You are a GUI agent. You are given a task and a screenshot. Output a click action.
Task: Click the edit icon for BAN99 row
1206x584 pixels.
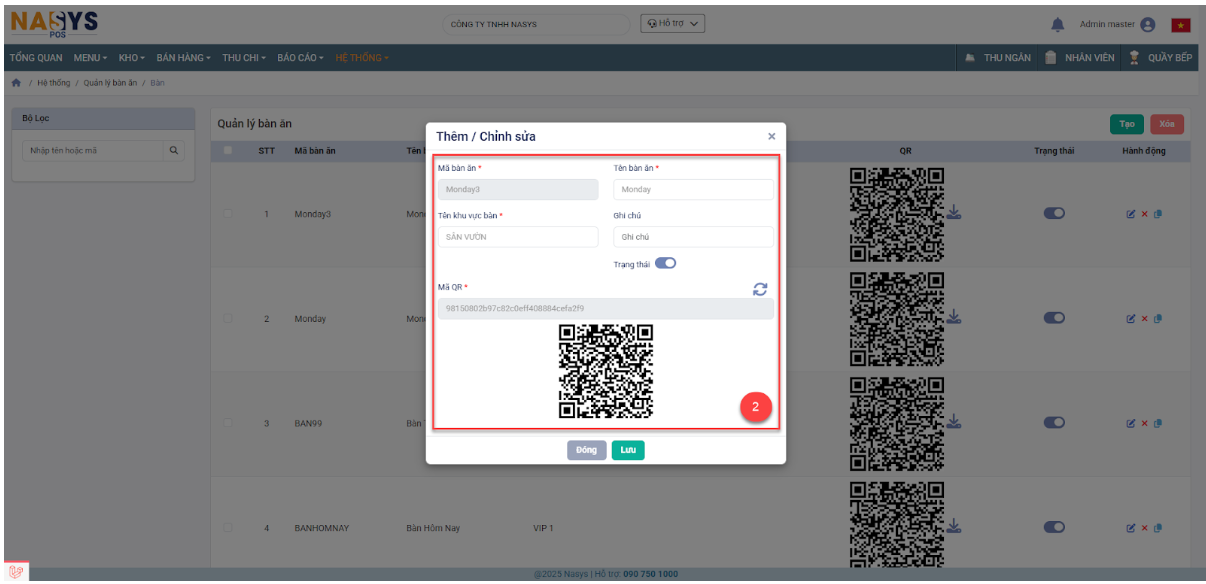1131,423
